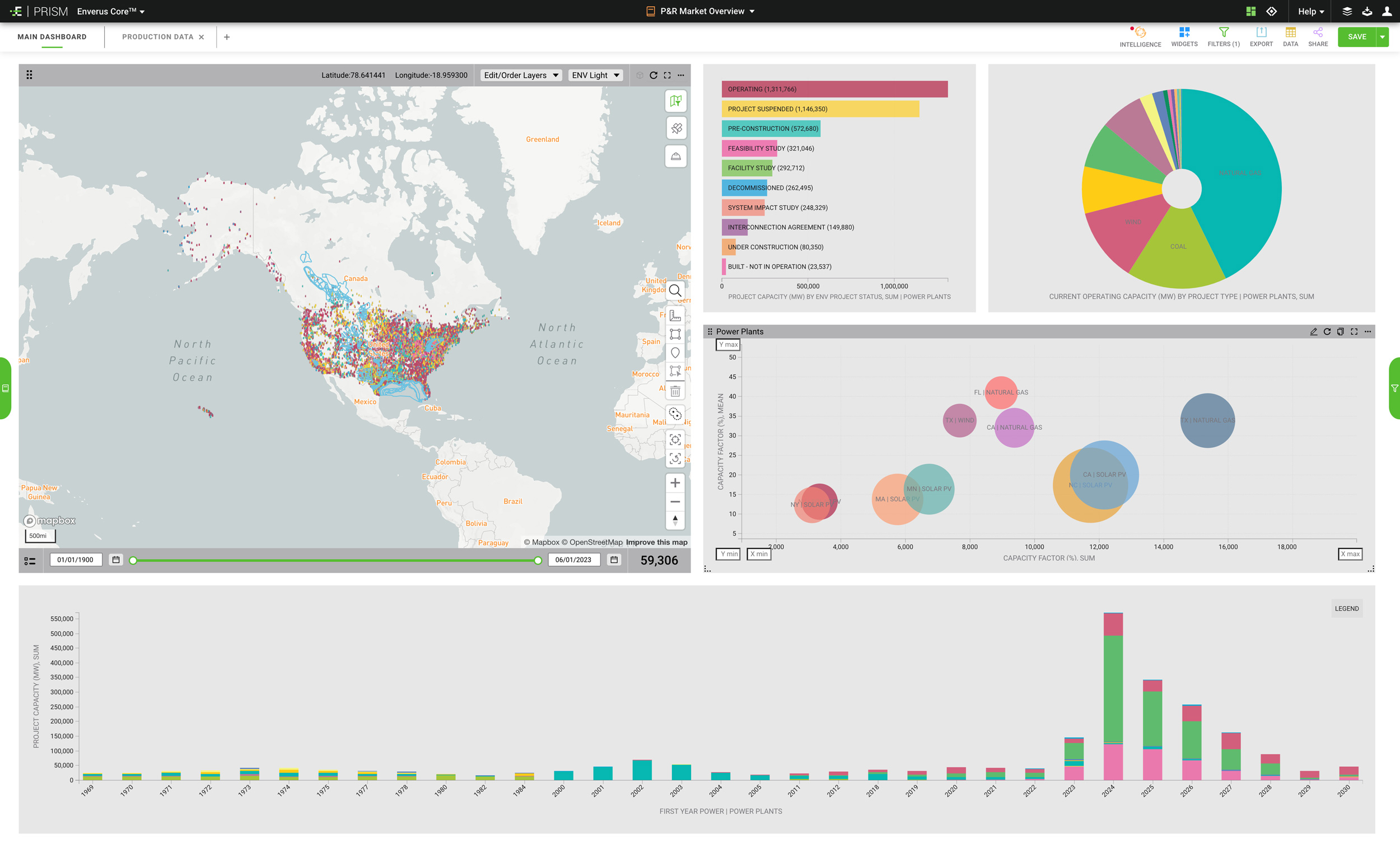Viewport: 1400px width, 844px height.
Task: Open the stacked layers icon in header
Action: [x=1347, y=11]
